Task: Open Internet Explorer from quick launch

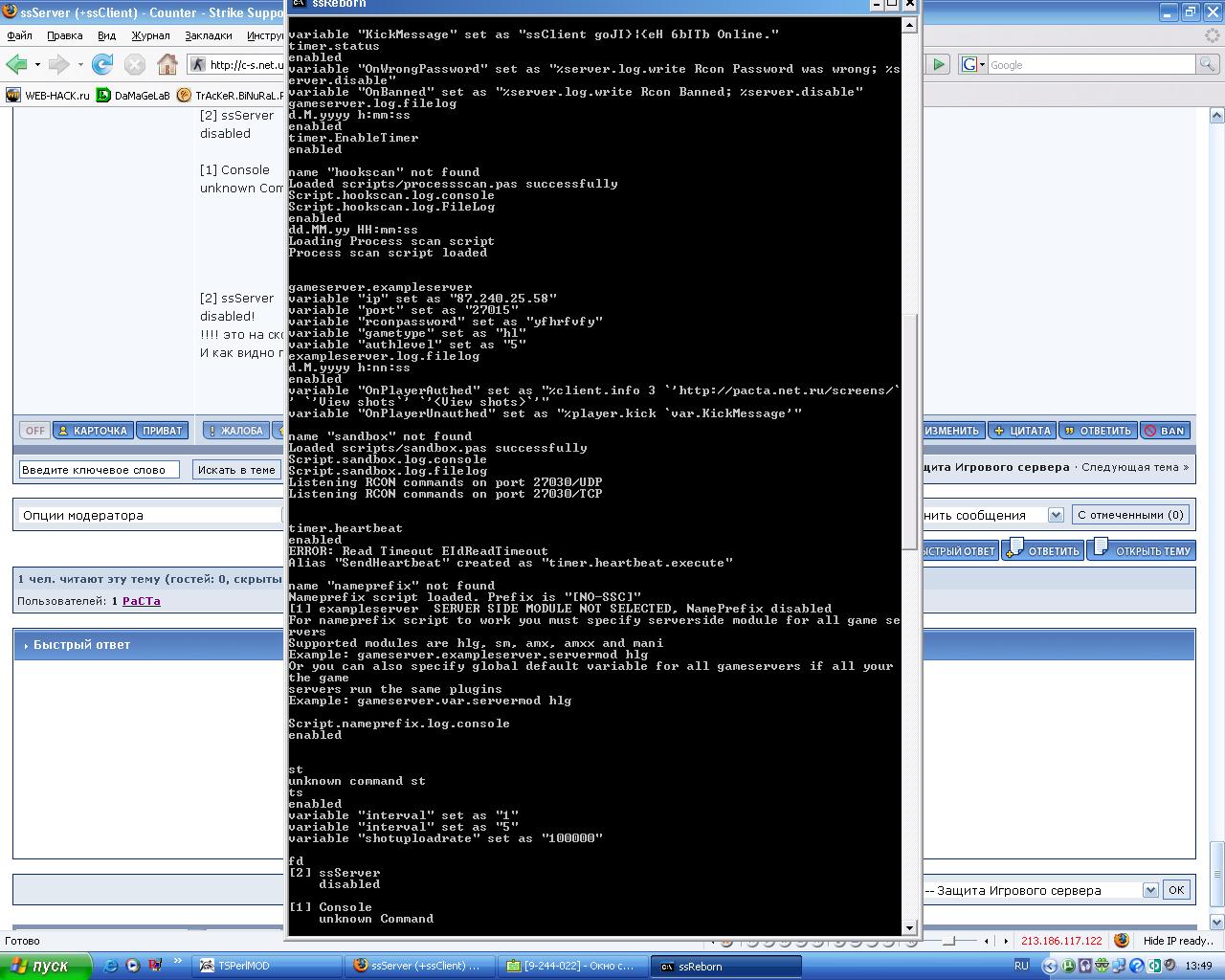Action: [x=112, y=966]
